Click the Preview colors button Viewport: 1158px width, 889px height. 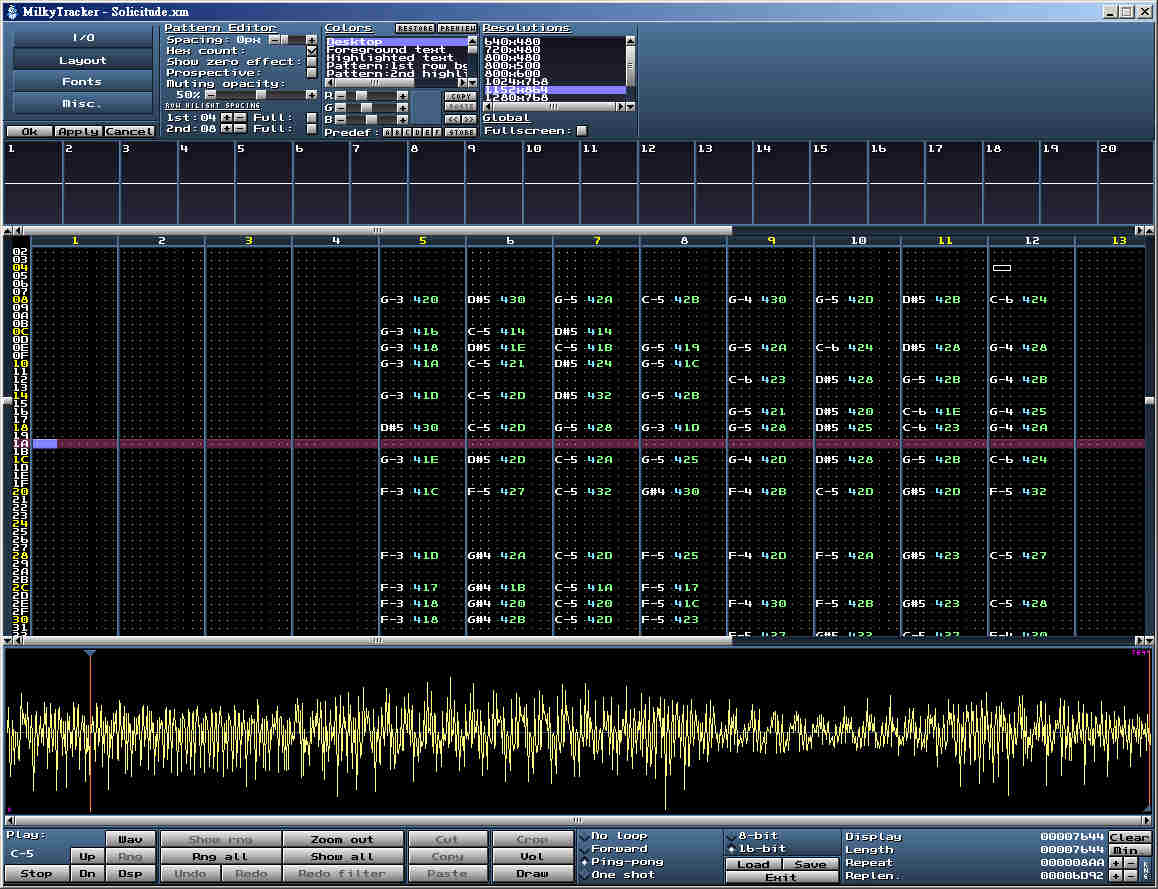457,28
